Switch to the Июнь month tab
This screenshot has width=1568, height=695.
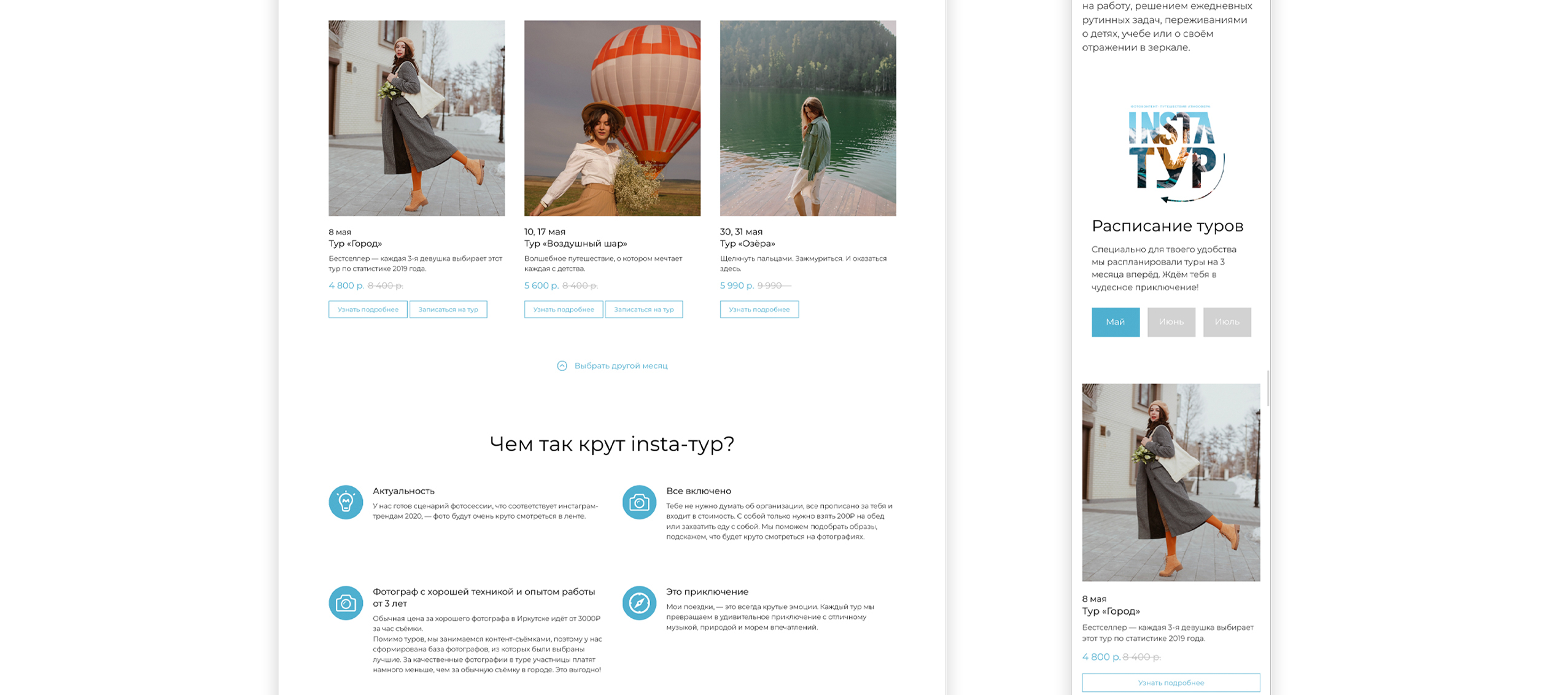tap(1171, 322)
